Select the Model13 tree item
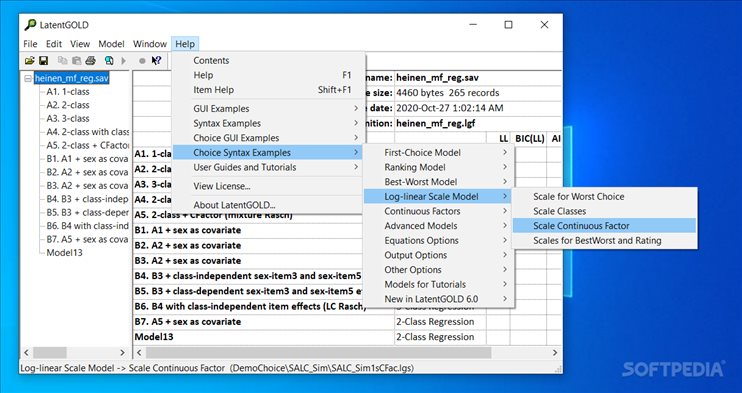Image resolution: width=742 pixels, height=393 pixels. tap(64, 252)
